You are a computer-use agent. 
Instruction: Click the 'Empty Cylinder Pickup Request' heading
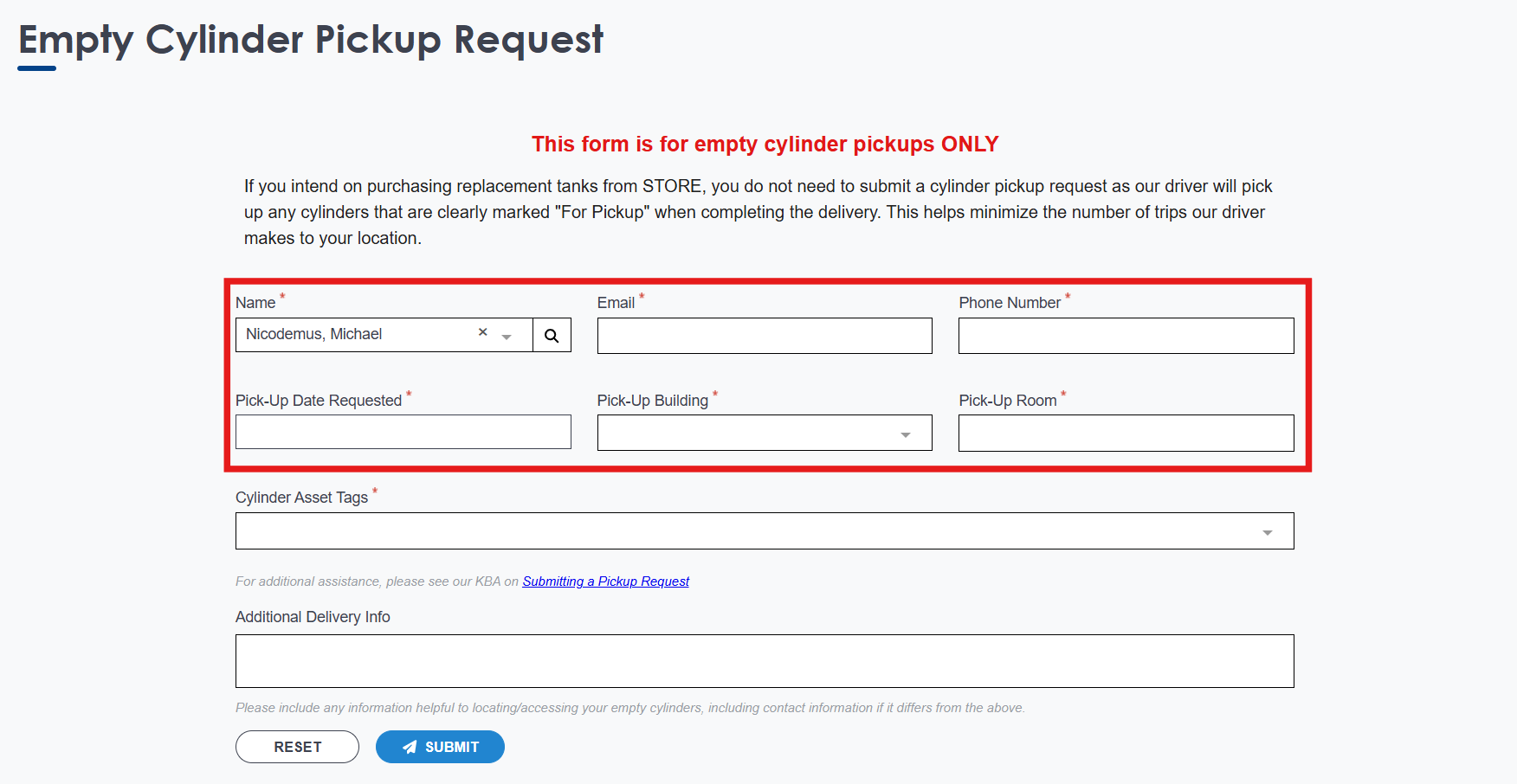pyautogui.click(x=311, y=40)
